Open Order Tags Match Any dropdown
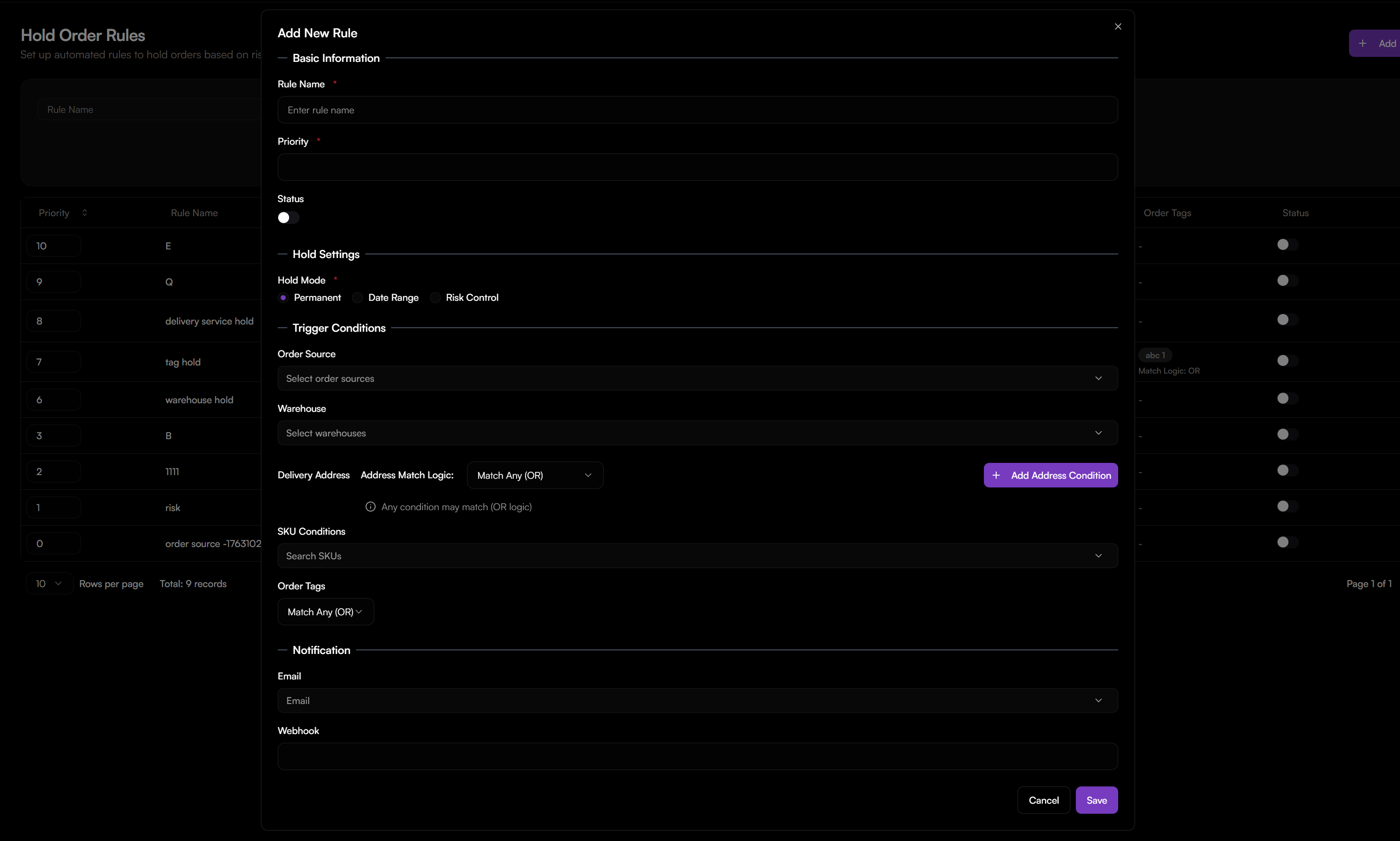Image resolution: width=1400 pixels, height=841 pixels. [326, 612]
